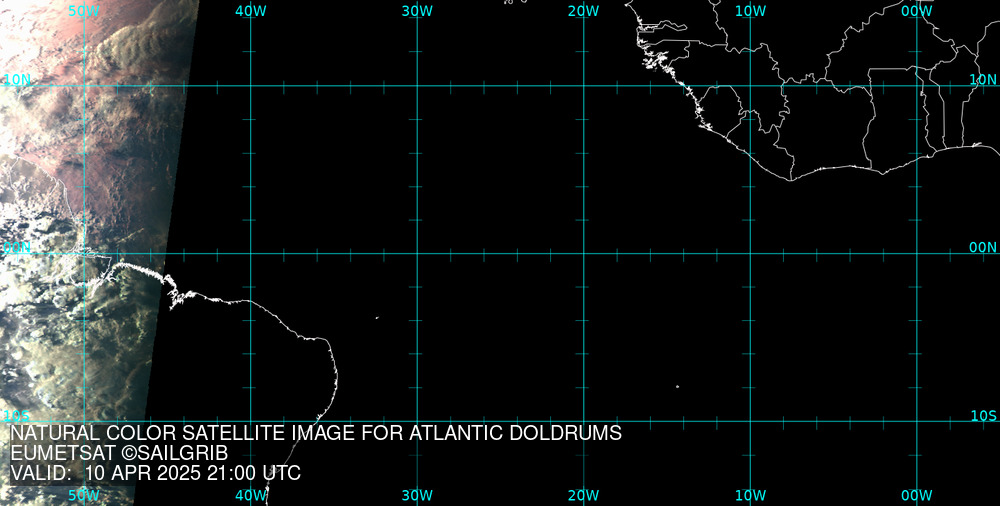This screenshot has width=1000, height=506.
Task: Click the 'EUMETSAT ©SAILGRIB' credit line
Action: pos(119,454)
